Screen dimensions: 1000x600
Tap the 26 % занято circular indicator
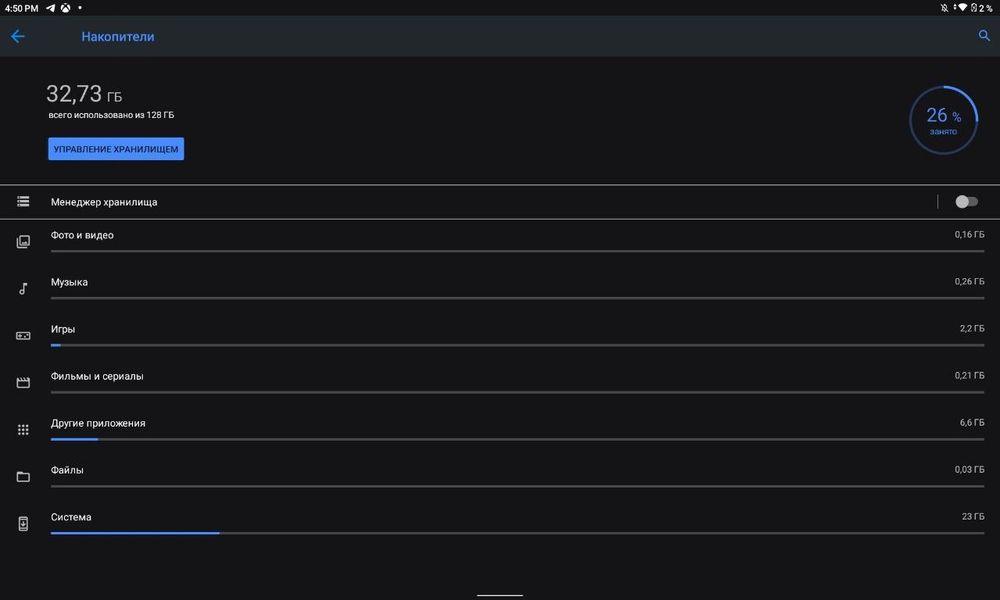point(943,120)
